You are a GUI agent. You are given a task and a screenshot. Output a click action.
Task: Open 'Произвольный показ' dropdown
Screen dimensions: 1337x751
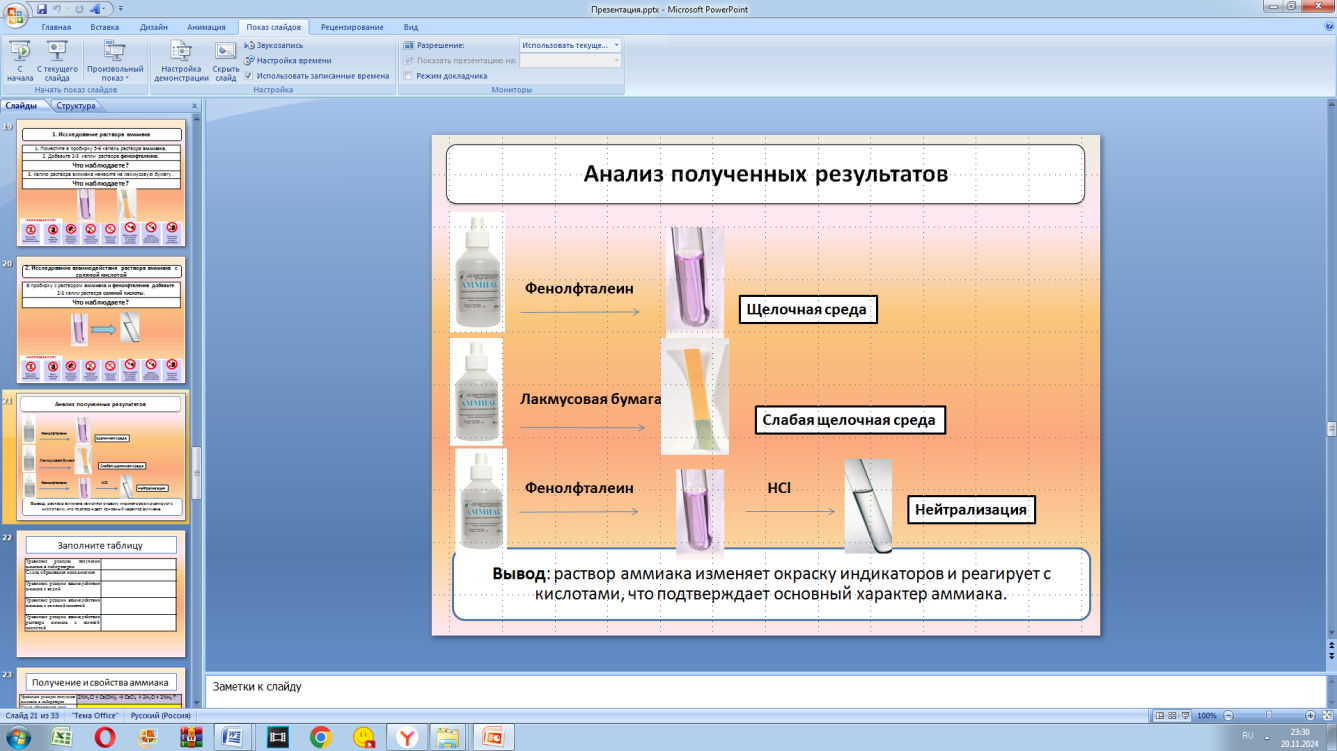tap(115, 61)
